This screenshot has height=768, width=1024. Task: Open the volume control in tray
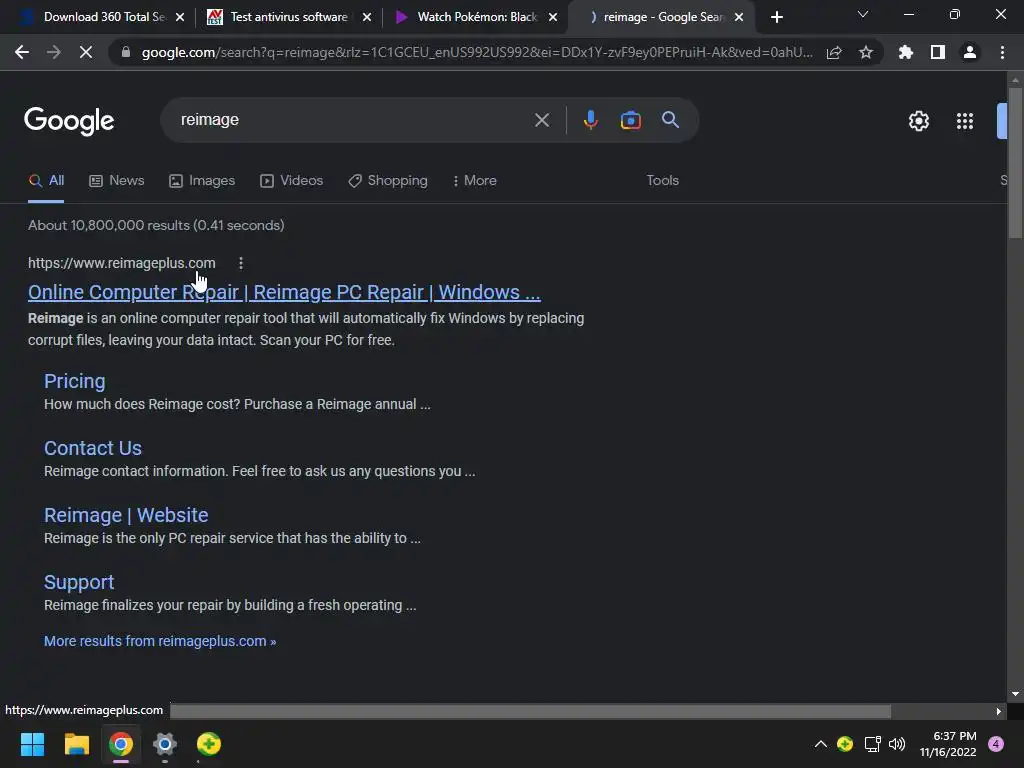(897, 744)
